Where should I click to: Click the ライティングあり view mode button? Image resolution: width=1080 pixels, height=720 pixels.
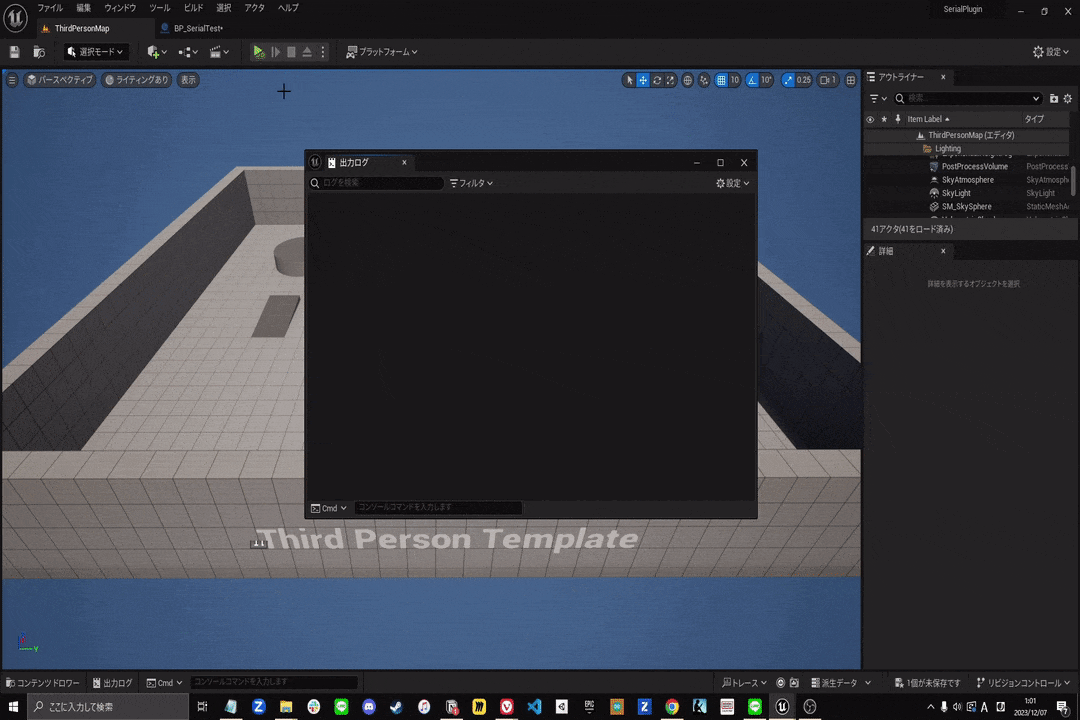coord(136,80)
